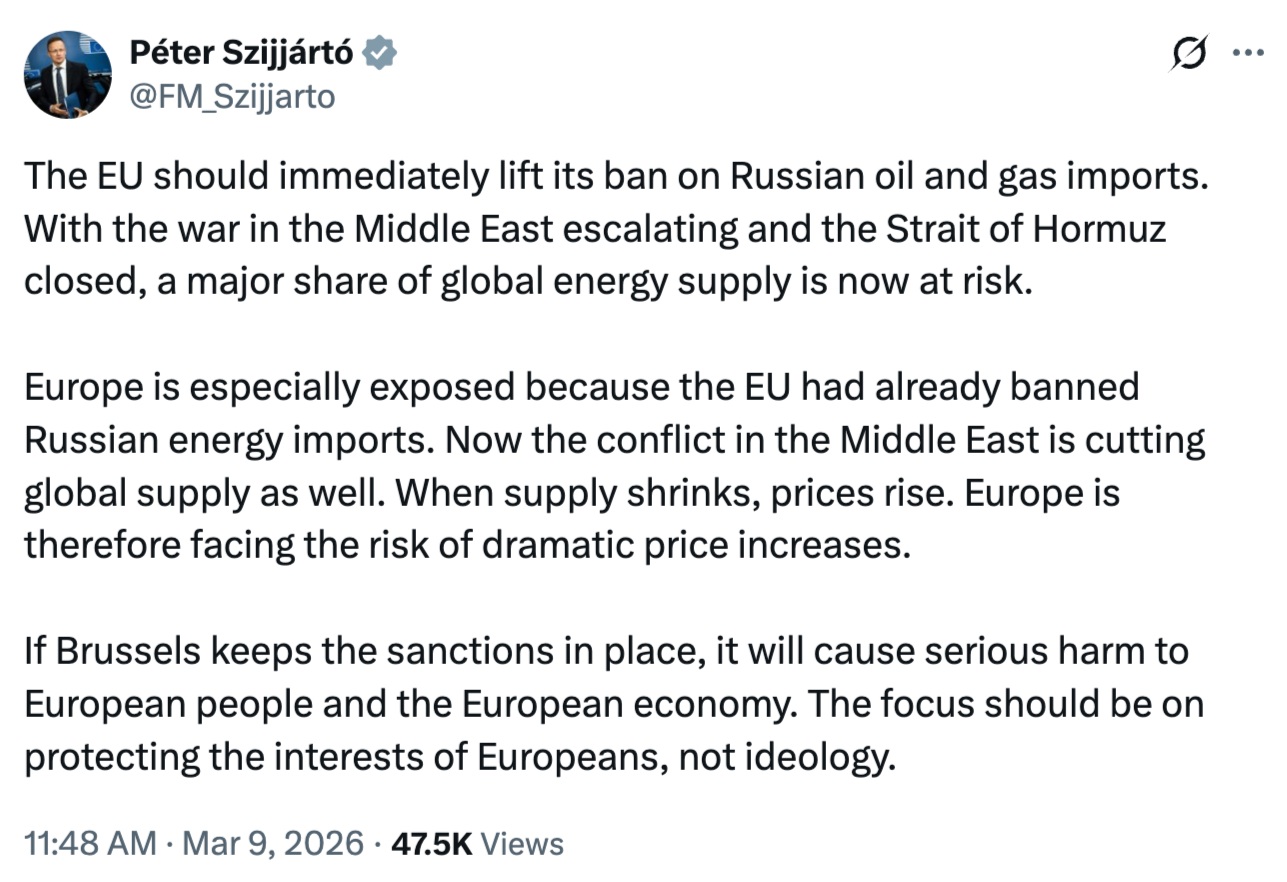Image resolution: width=1287 pixels, height=882 pixels.
Task: Open the 47.5K view count
Action: point(431,843)
